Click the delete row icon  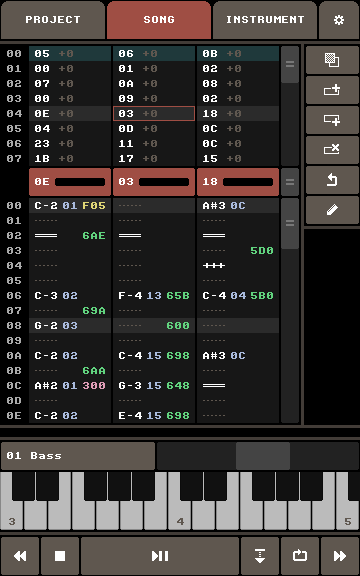(x=332, y=150)
